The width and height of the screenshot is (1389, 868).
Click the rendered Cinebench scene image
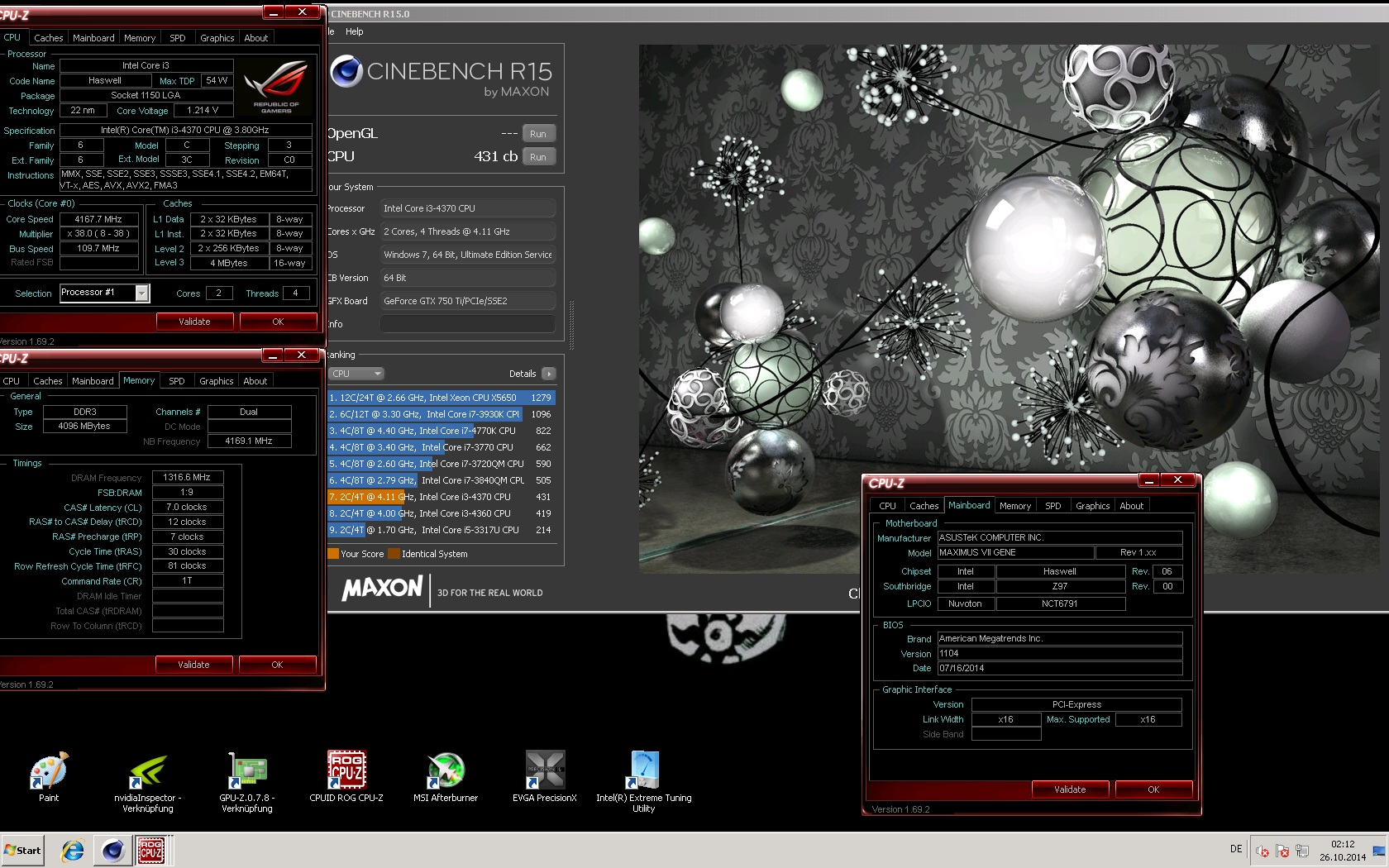tap(1010, 308)
